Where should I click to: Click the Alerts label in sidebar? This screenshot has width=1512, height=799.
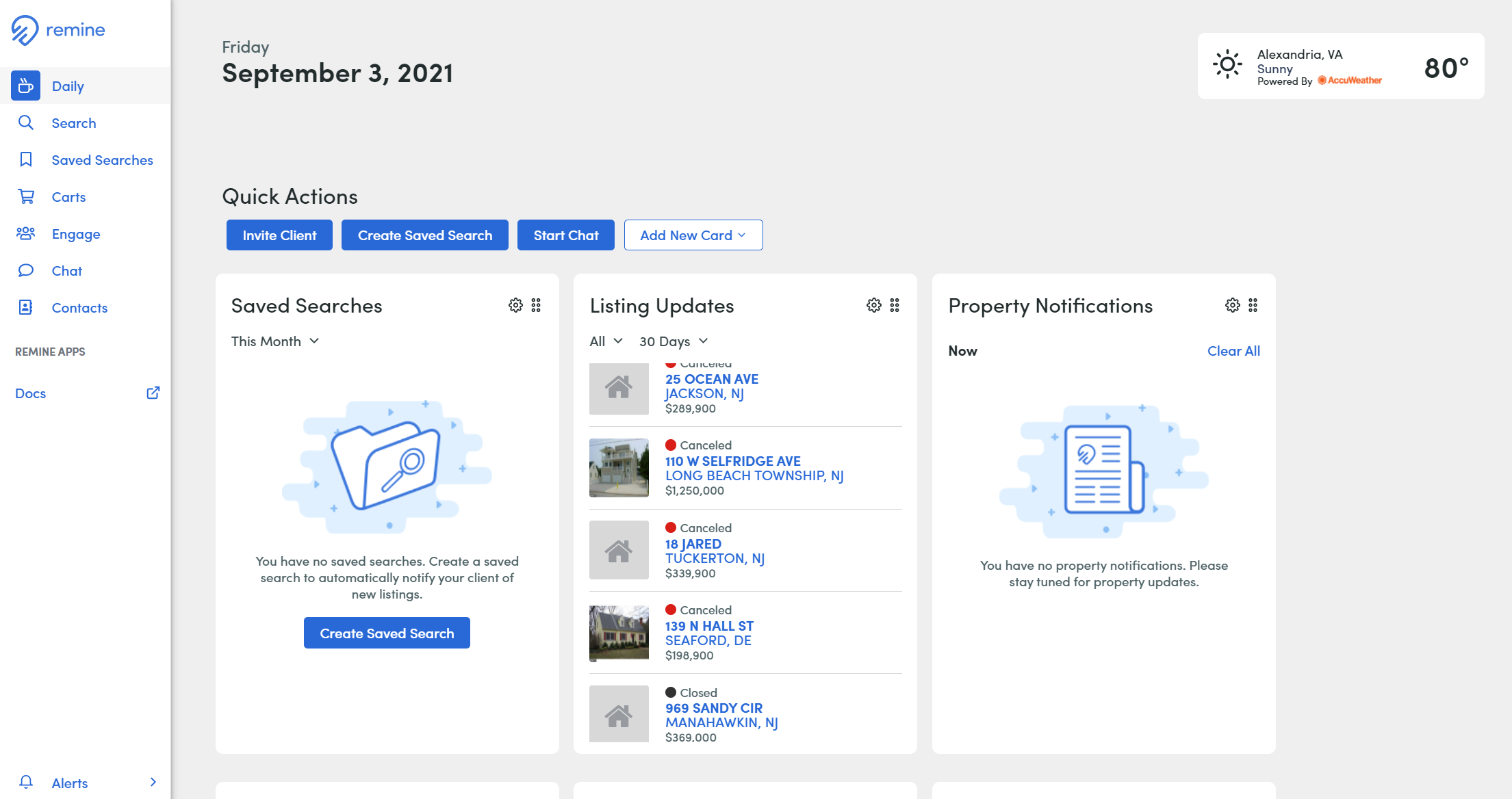click(70, 783)
